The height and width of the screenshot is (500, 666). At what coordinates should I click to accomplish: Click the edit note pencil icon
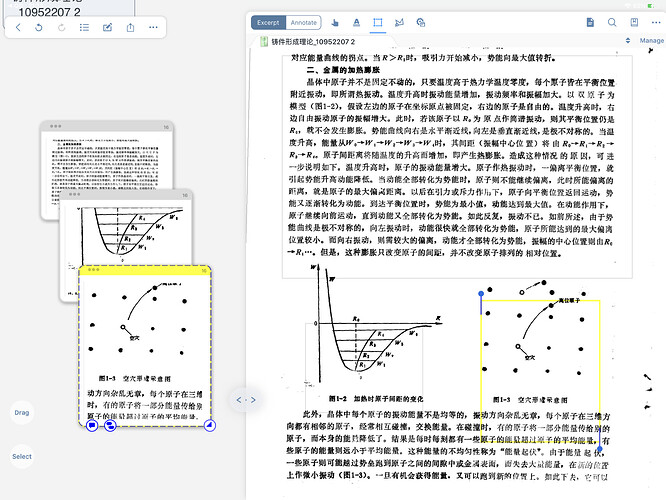(x=107, y=28)
